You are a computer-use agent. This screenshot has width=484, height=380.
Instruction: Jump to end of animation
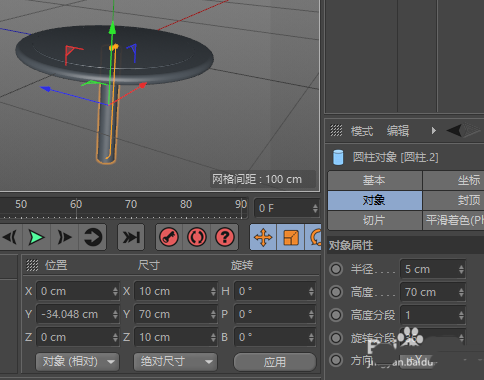131,237
